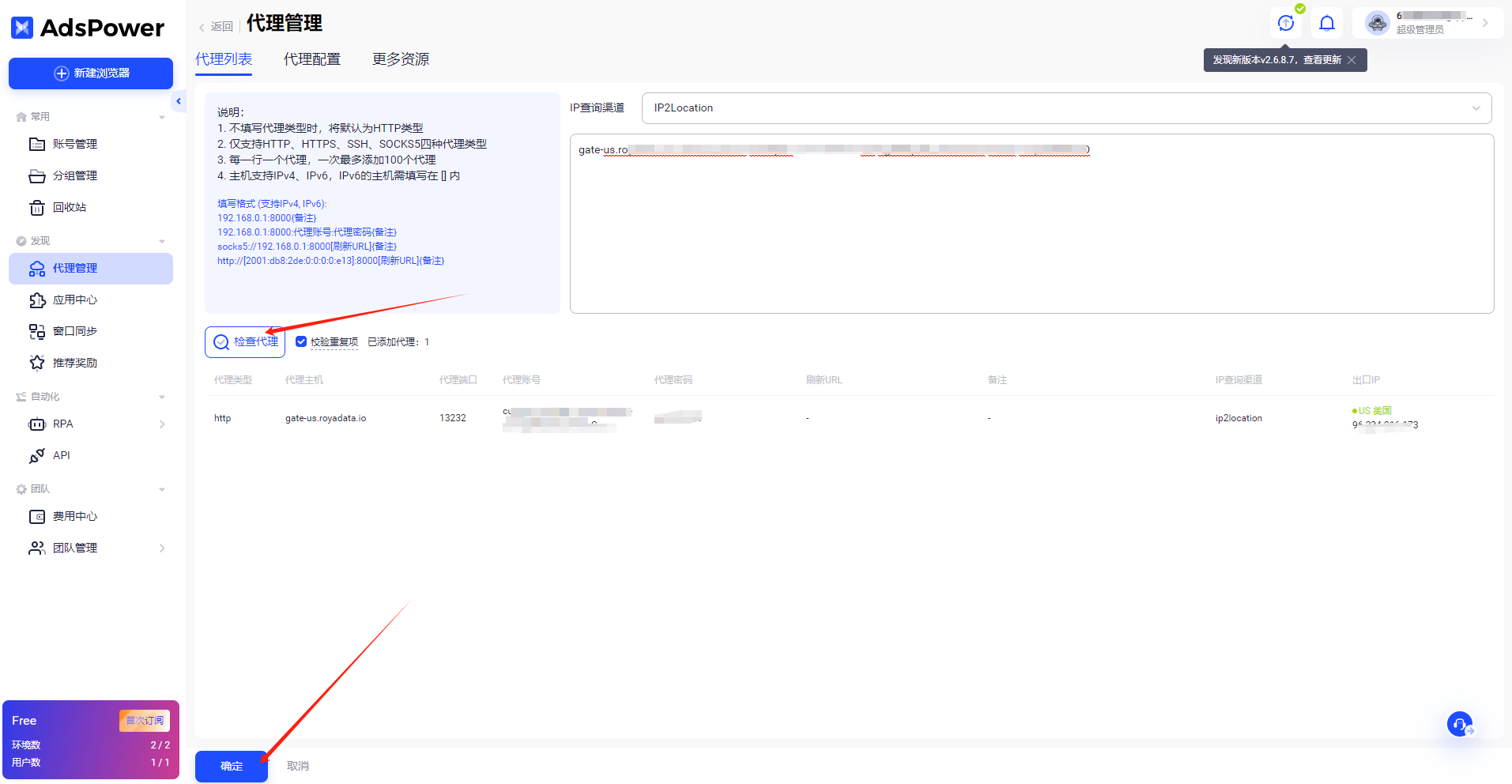Click the port 13232 cell

click(453, 418)
